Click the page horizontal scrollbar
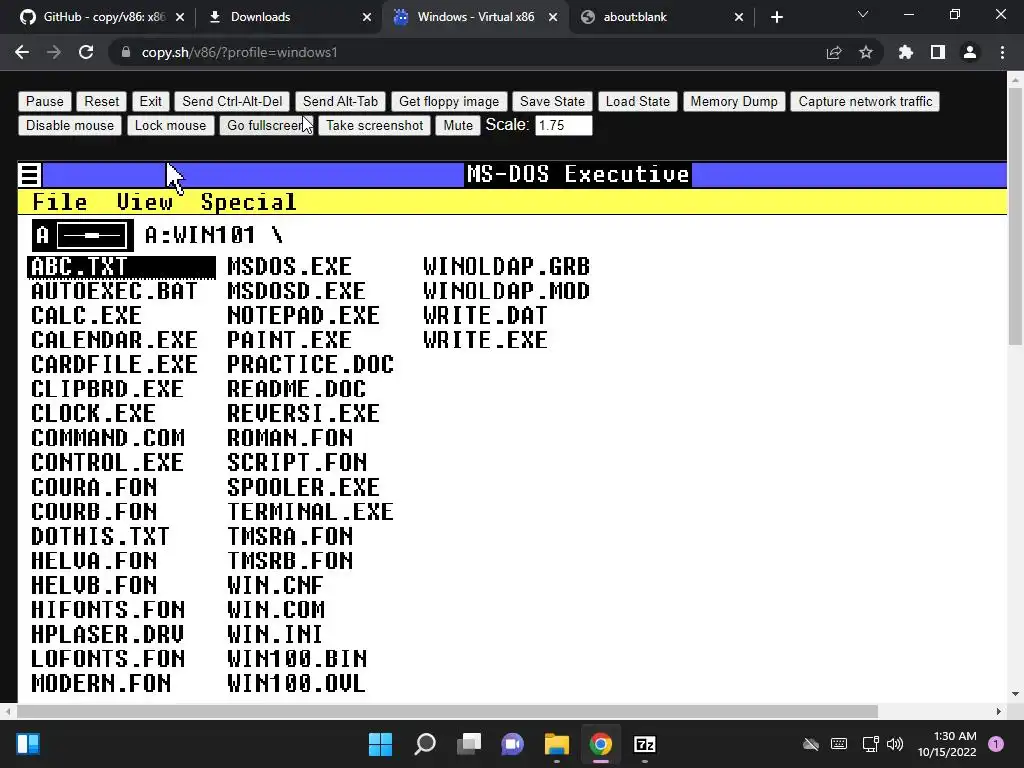The width and height of the screenshot is (1024, 768). (447, 711)
